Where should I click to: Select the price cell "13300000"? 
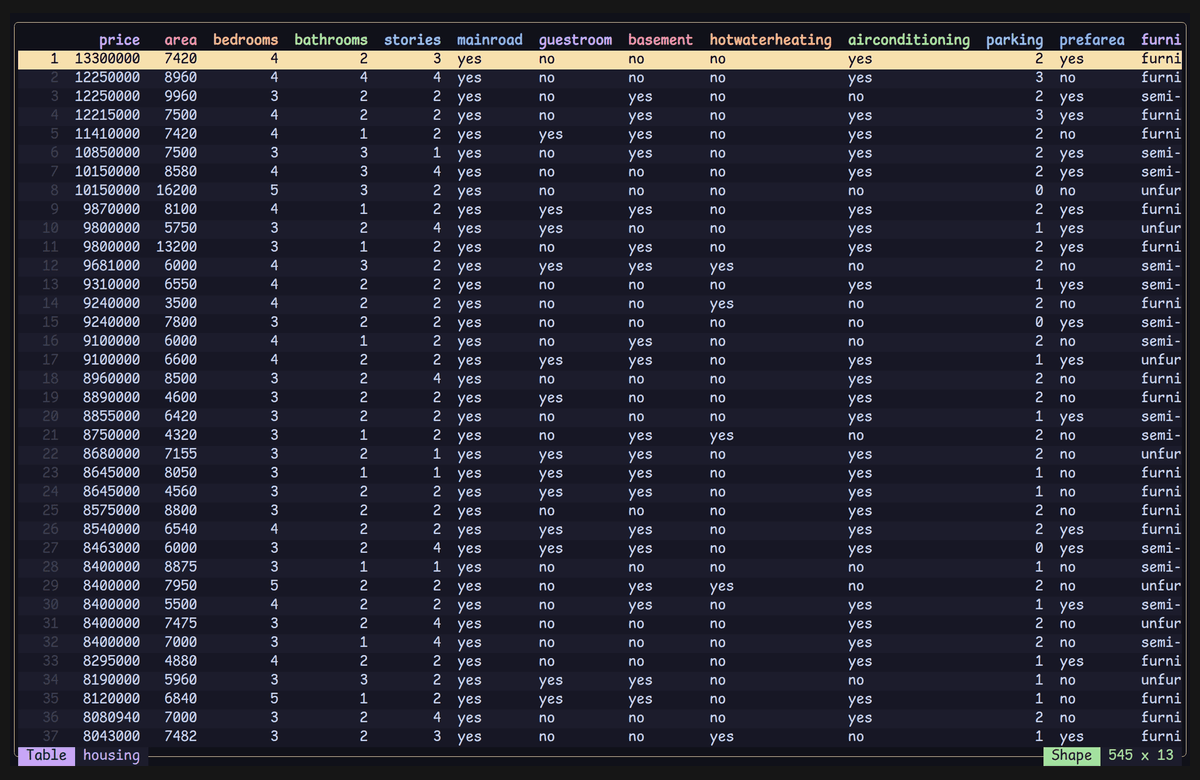click(x=107, y=59)
